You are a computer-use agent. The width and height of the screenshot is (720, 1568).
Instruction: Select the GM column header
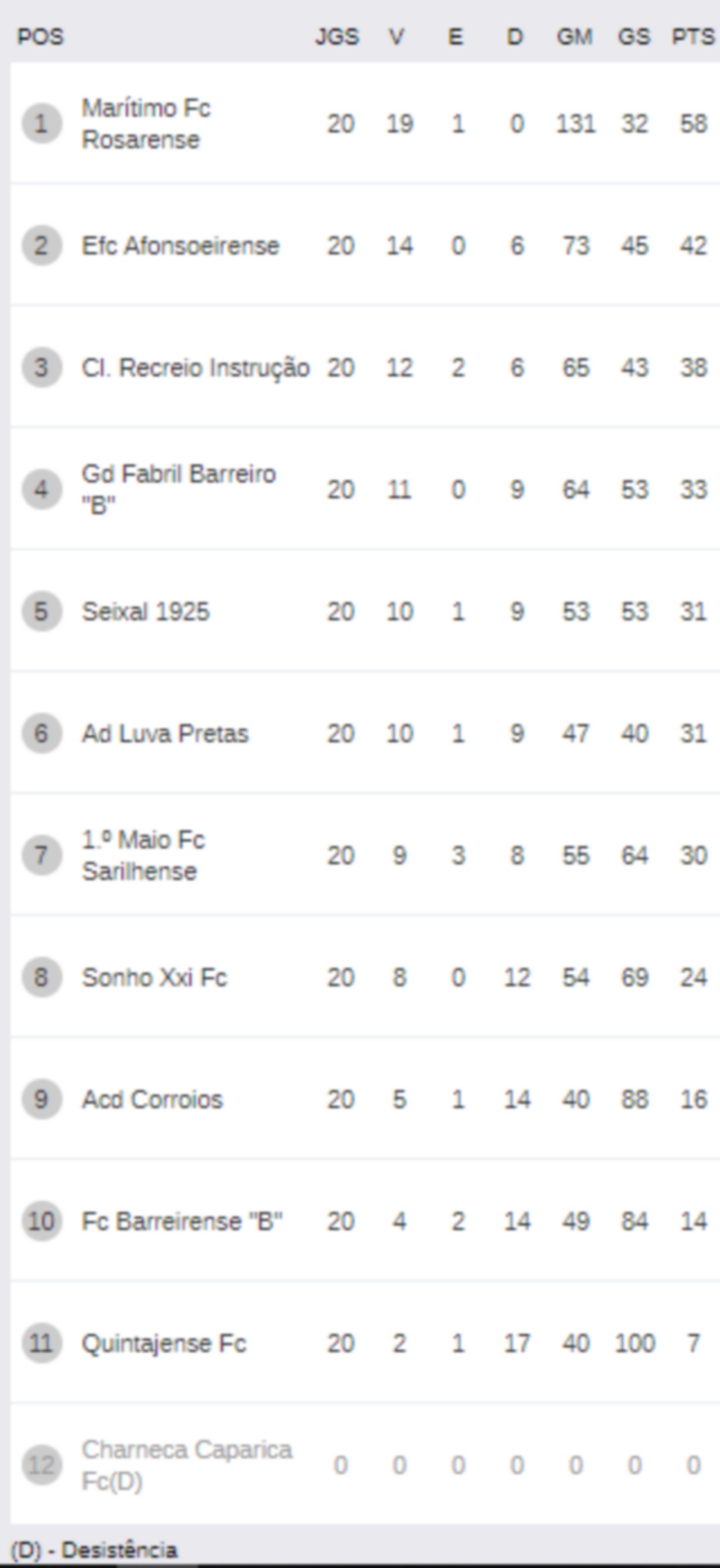point(574,37)
